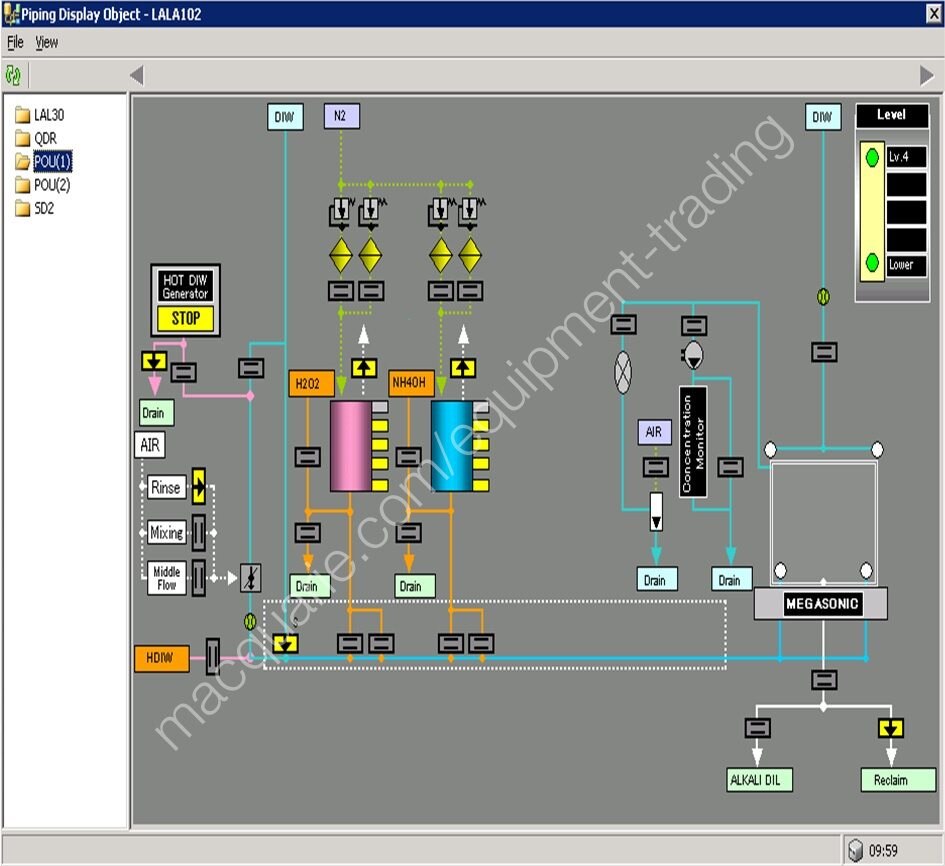Click the green Drain box below Generator
The height and width of the screenshot is (866, 945).
[156, 413]
